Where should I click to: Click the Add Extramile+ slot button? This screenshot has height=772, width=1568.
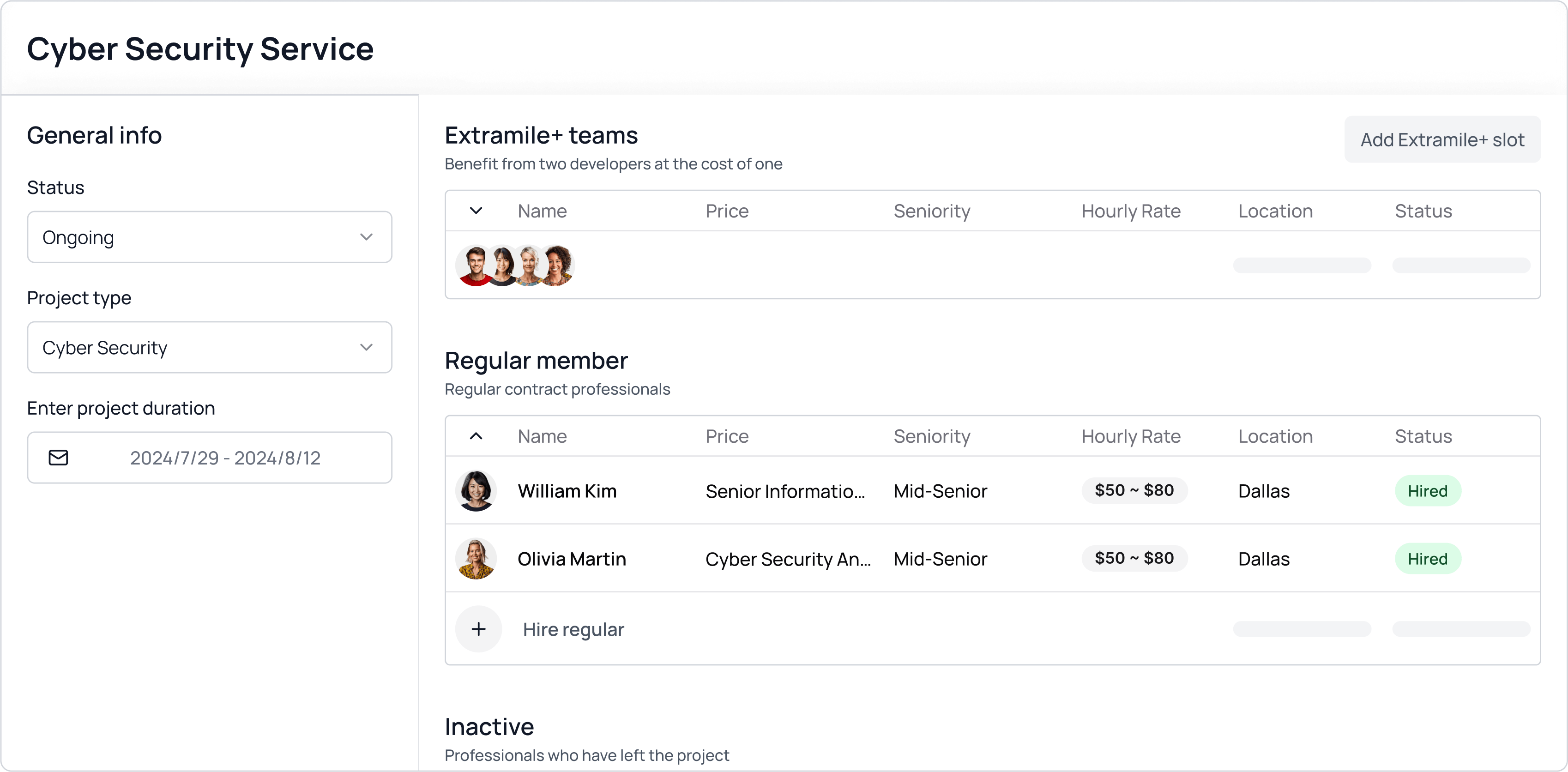(x=1442, y=139)
